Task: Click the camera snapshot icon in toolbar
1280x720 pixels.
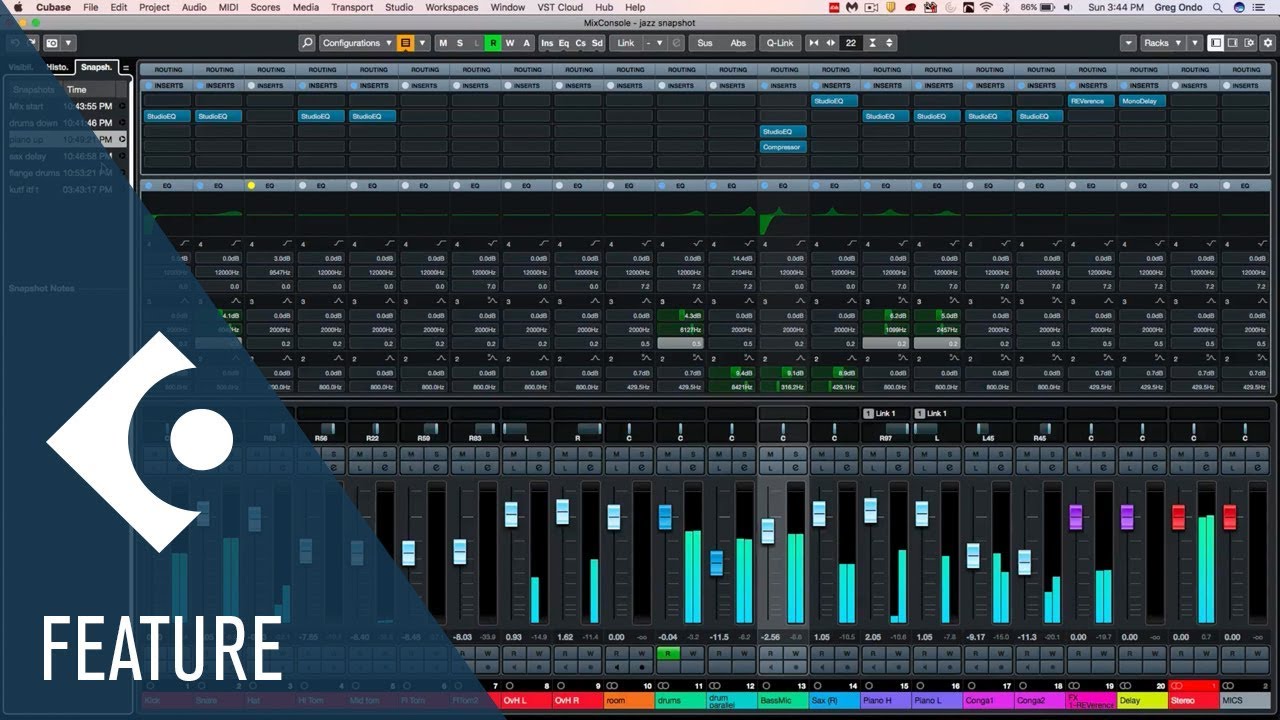Action: 51,43
